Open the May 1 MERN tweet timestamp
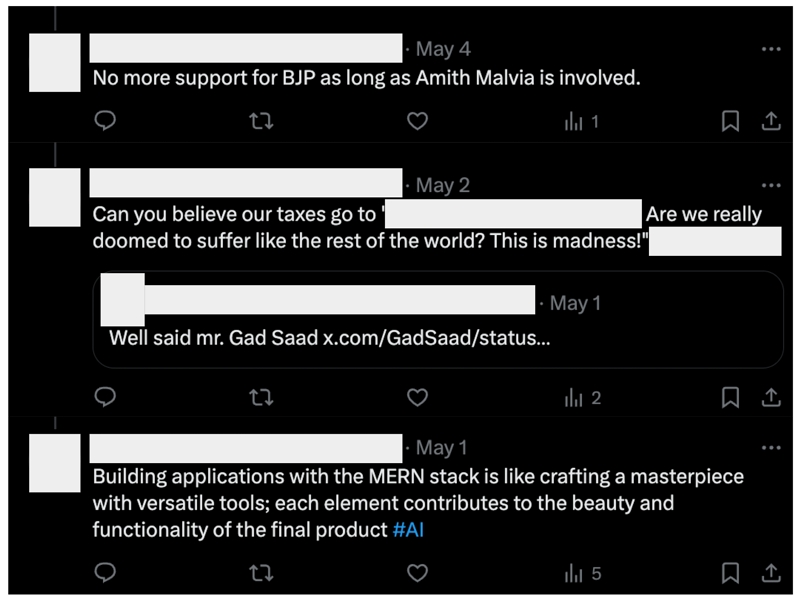 pyautogui.click(x=441, y=448)
